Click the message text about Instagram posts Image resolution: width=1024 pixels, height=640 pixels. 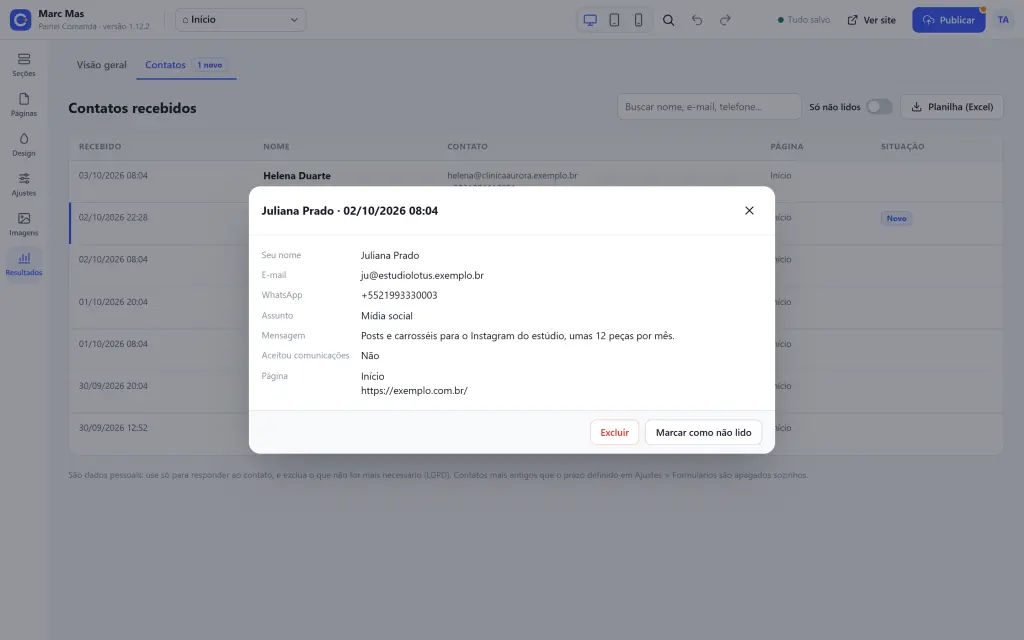coord(517,336)
